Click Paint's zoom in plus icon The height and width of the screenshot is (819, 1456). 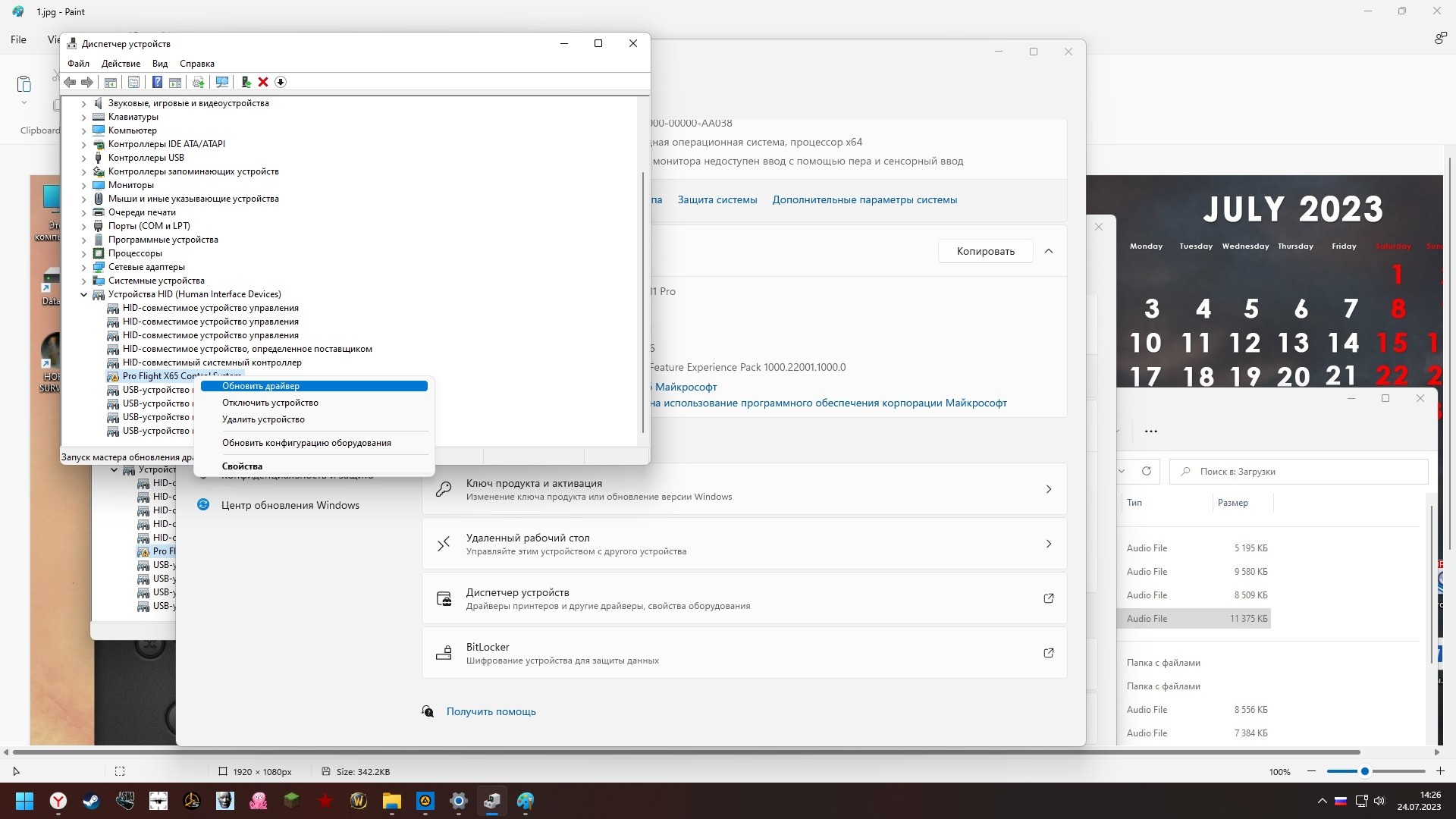pyautogui.click(x=1440, y=771)
